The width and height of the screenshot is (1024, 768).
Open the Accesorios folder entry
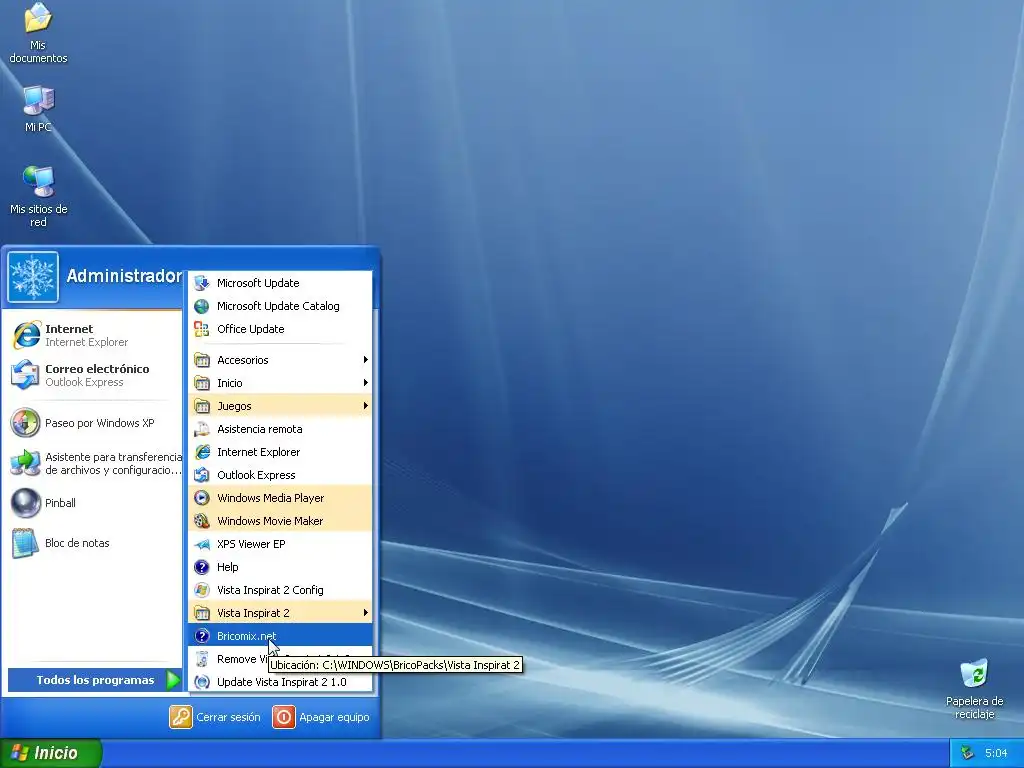pyautogui.click(x=280, y=360)
